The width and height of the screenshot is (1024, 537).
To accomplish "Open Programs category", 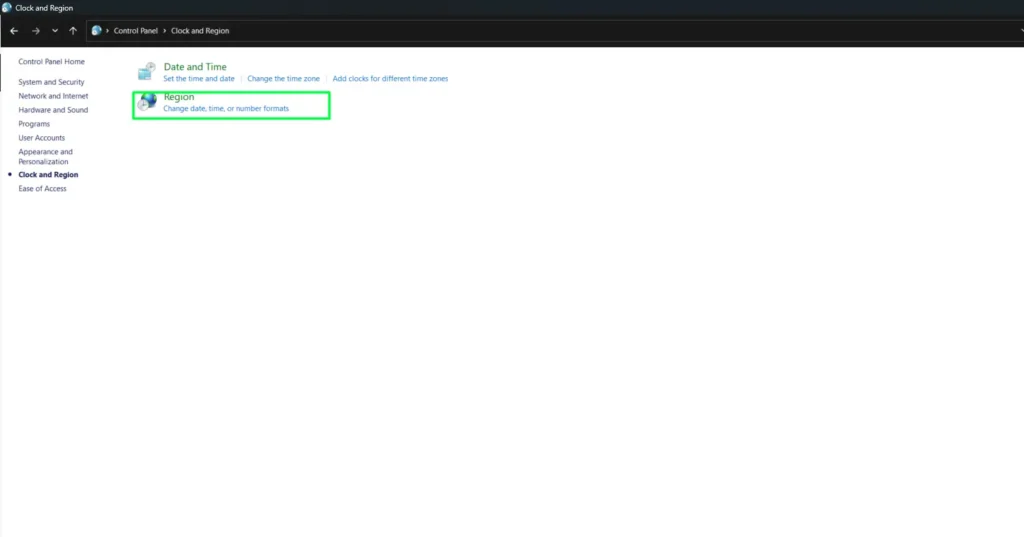I will [x=34, y=123].
